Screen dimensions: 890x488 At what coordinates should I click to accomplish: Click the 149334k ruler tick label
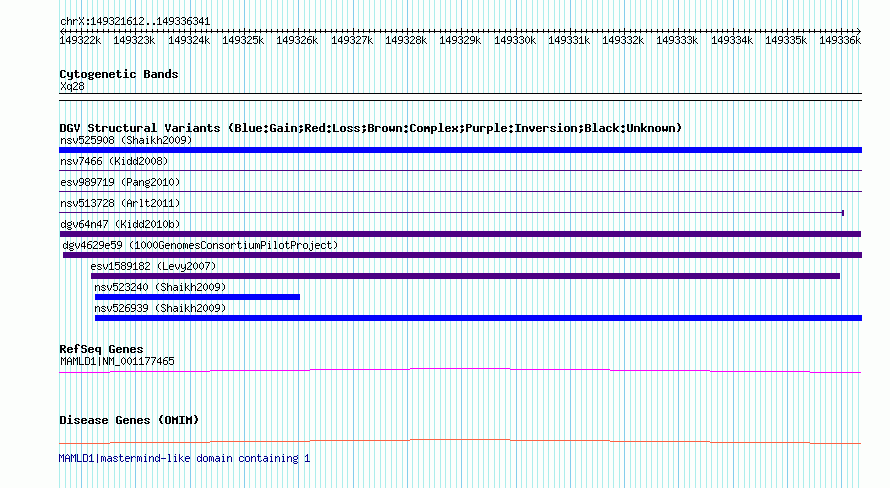pos(732,40)
